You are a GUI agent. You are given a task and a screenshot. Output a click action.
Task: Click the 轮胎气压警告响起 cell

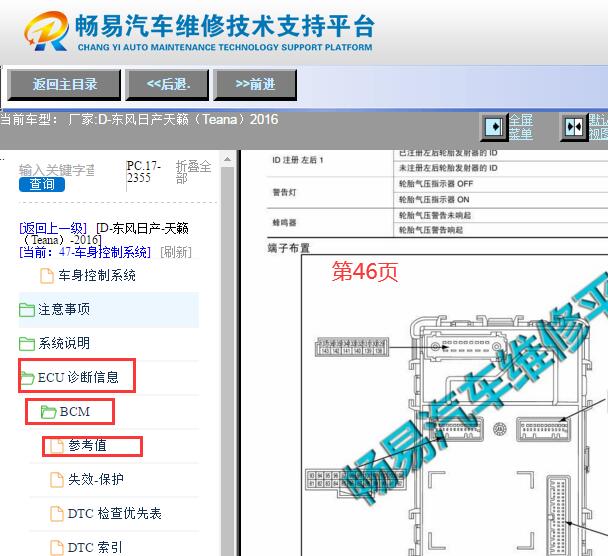(x=431, y=230)
